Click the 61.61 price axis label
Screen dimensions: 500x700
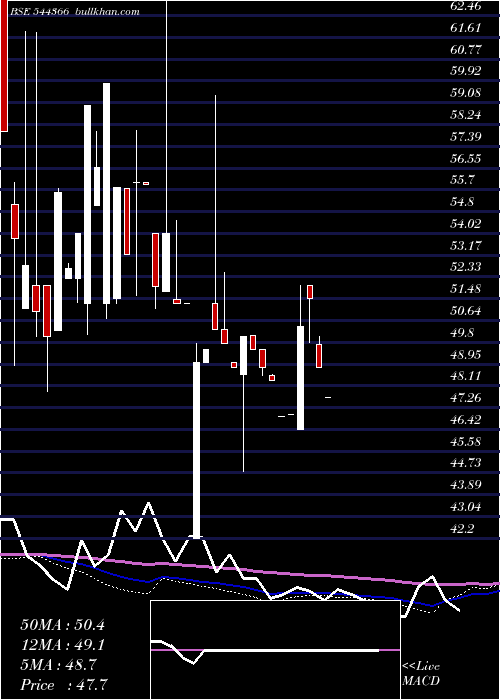pyautogui.click(x=465, y=28)
